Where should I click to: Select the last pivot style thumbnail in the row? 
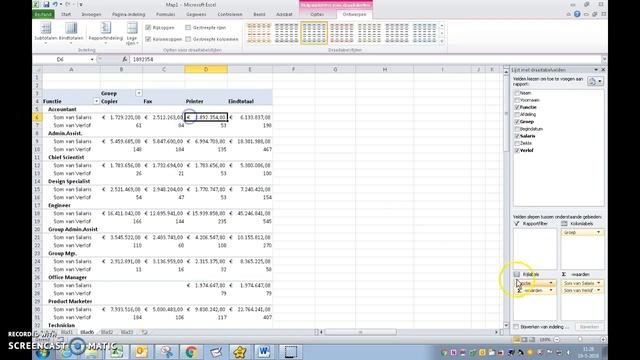tap(424, 33)
